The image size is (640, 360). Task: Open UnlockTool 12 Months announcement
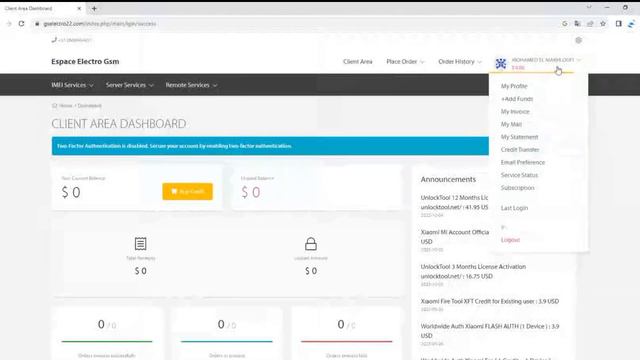454,202
